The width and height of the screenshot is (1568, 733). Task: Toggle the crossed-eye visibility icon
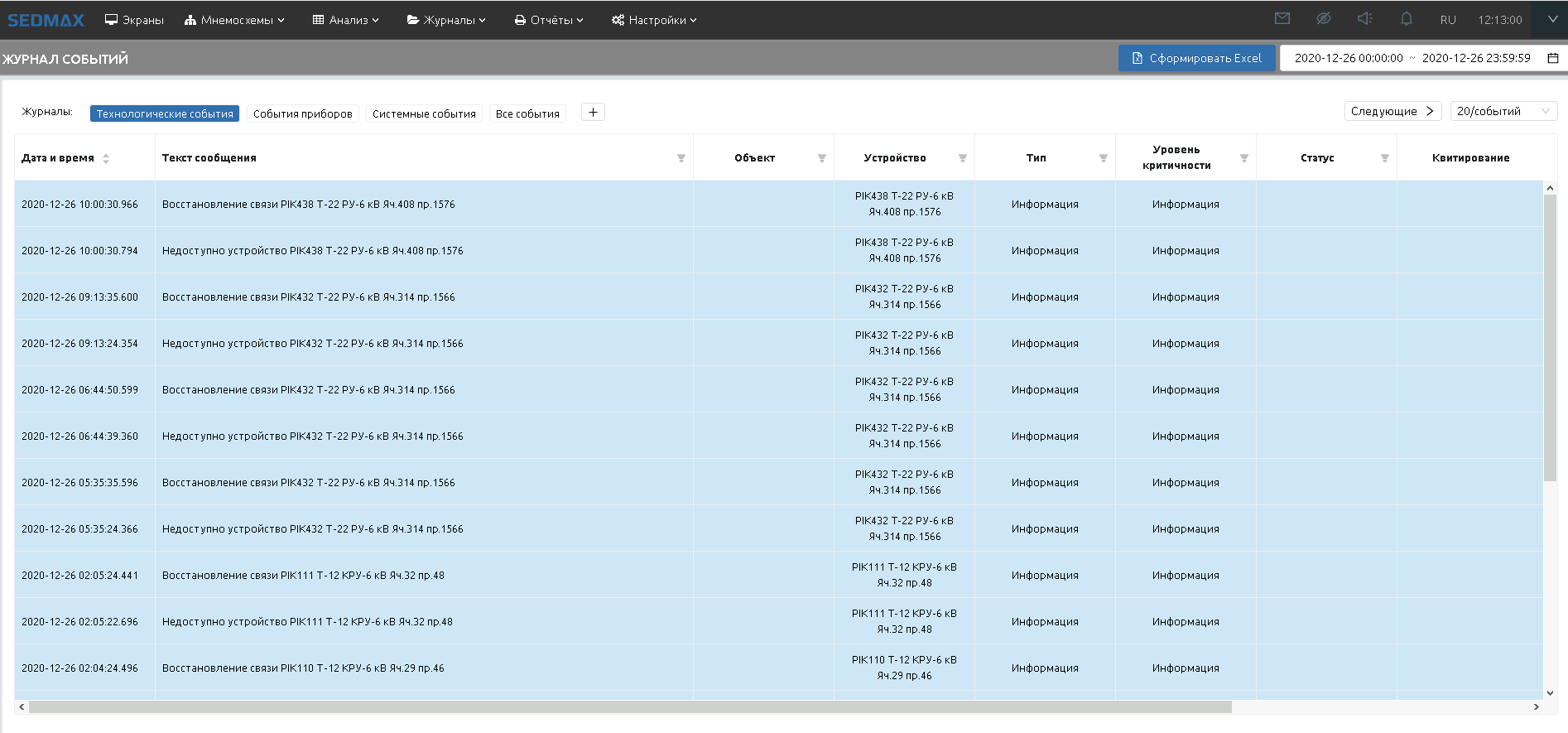point(1323,19)
